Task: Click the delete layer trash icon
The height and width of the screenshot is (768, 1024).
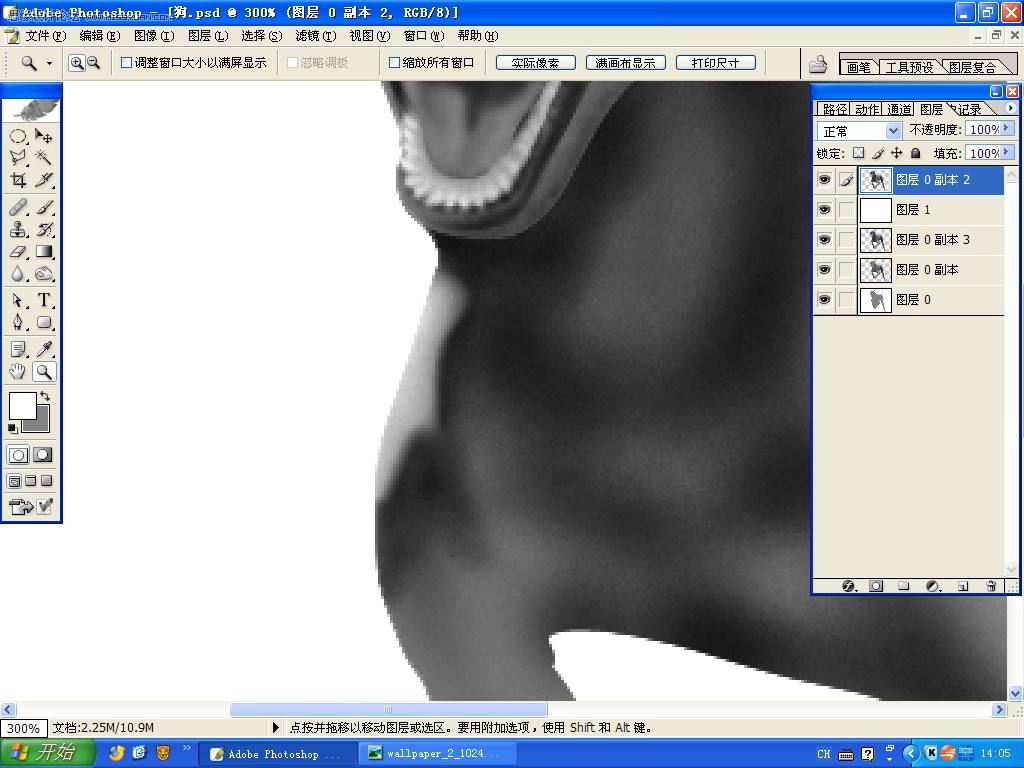Action: coord(991,586)
